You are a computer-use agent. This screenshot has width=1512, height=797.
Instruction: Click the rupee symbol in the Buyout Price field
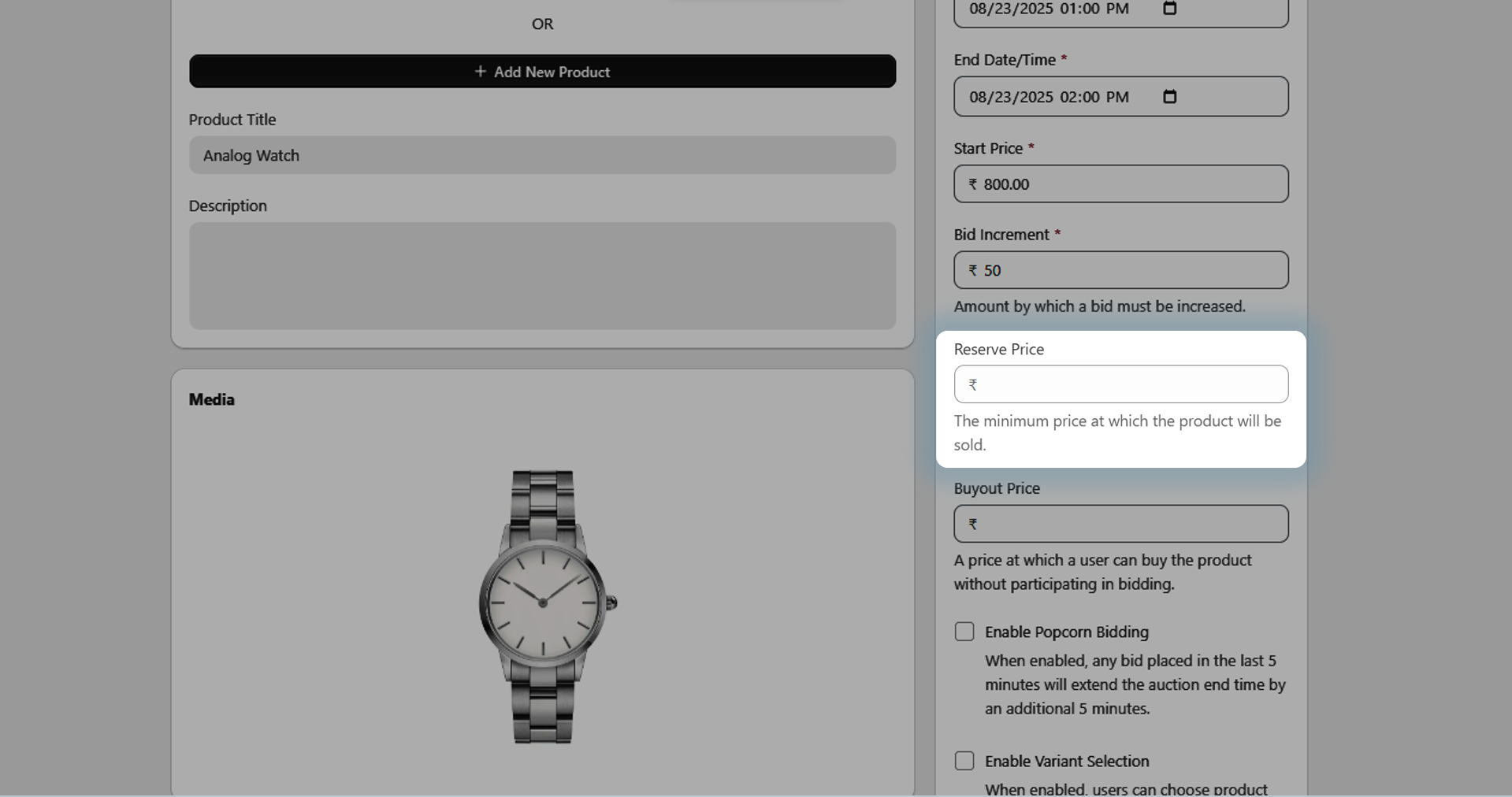point(973,525)
